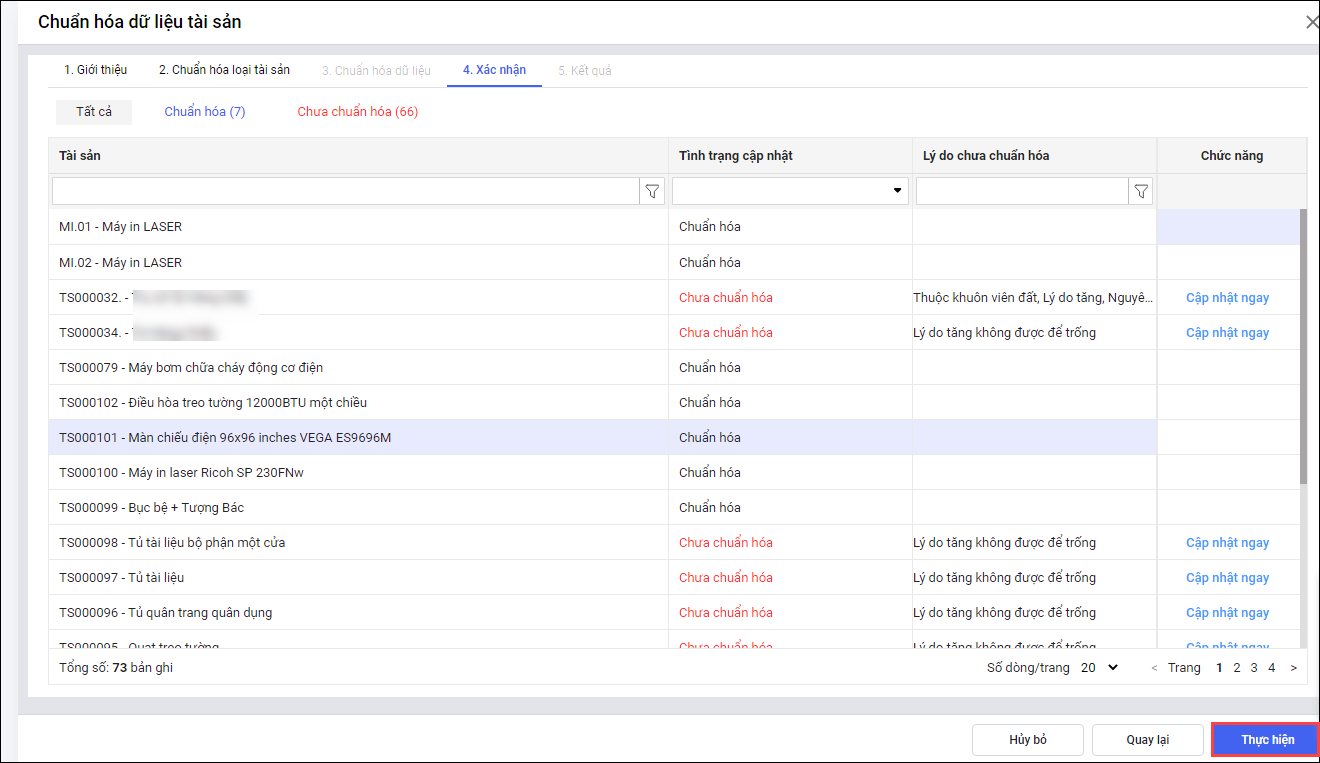Click Cập nhật ngay for TS000098 Tủ tài liệu

pyautogui.click(x=1227, y=543)
